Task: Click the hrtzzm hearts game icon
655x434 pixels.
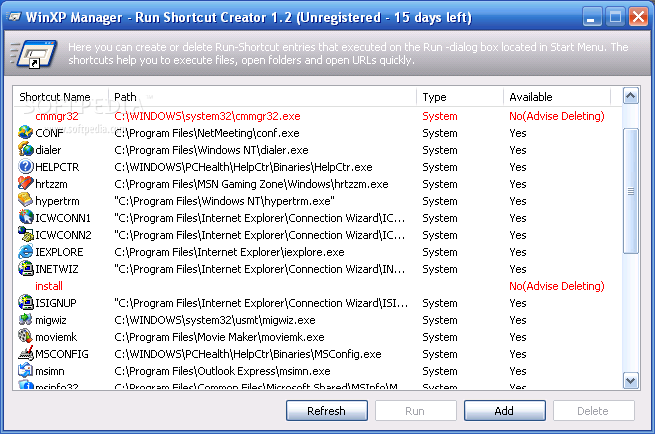Action: tap(25, 183)
